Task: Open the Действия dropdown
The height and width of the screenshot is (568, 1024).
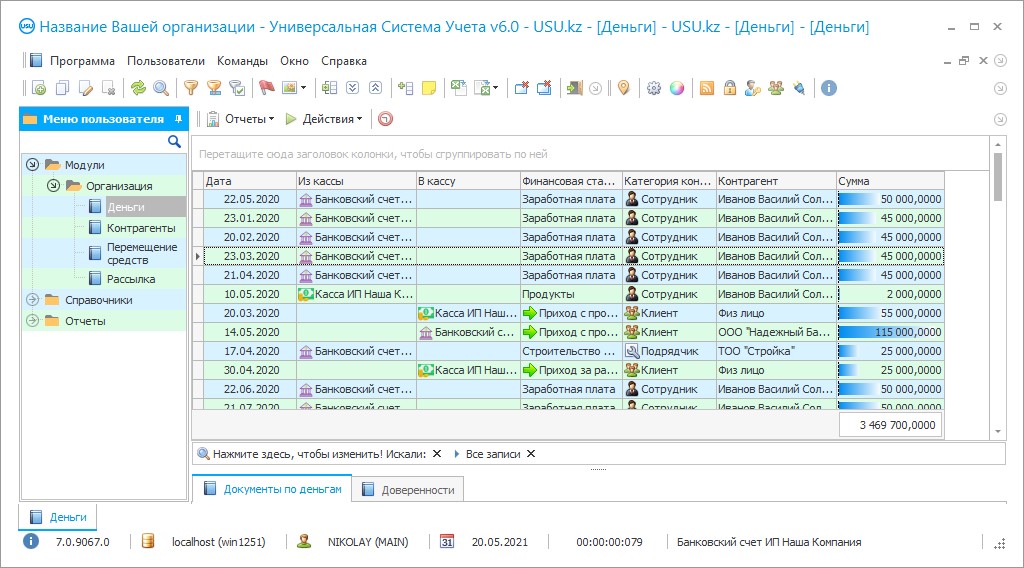Action: 324,119
